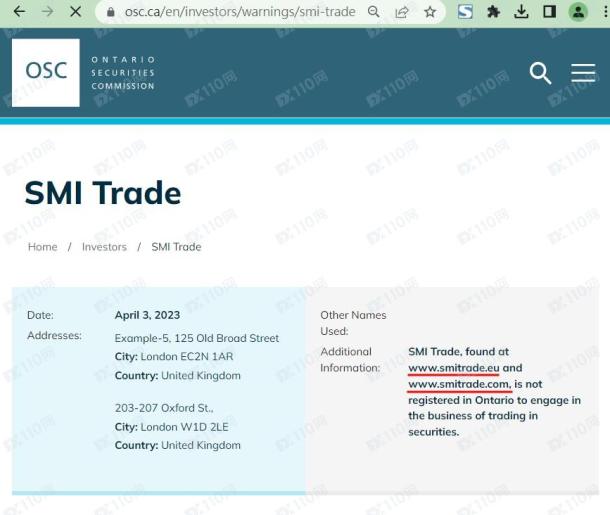The image size is (610, 515).
Task: Click the zoom magnifier icon in address bar
Action: pos(373,12)
